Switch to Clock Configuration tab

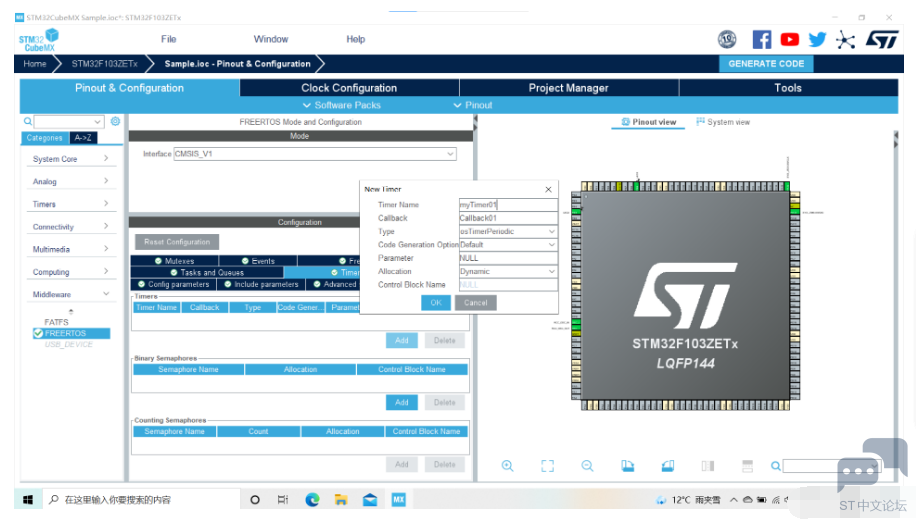click(349, 88)
